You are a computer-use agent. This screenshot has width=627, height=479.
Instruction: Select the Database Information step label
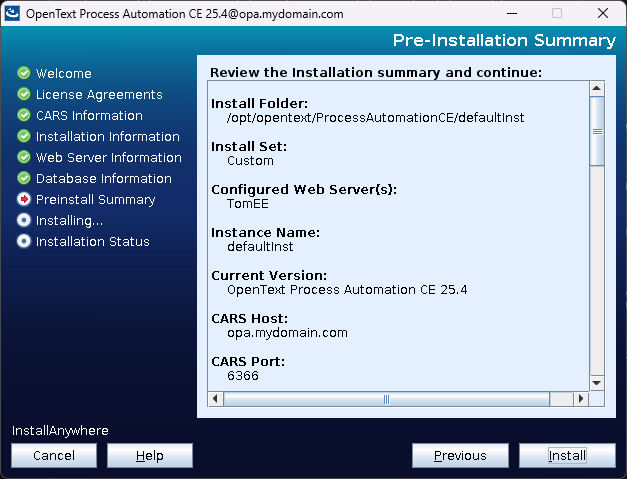(104, 179)
